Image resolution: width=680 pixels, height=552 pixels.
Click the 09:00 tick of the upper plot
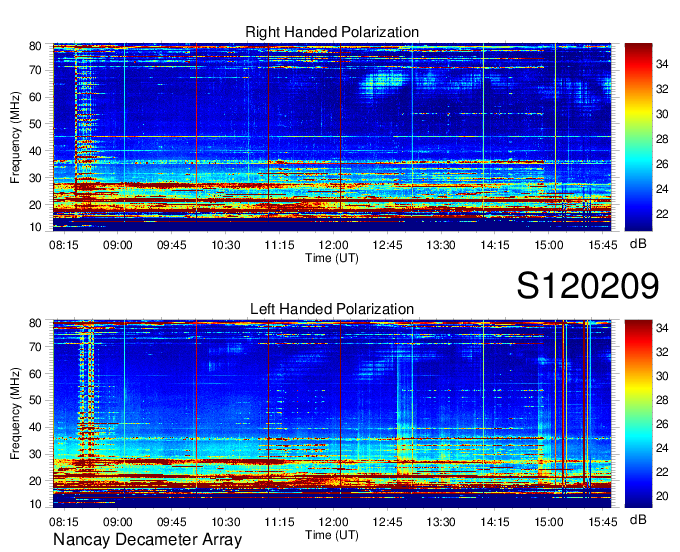coord(118,245)
